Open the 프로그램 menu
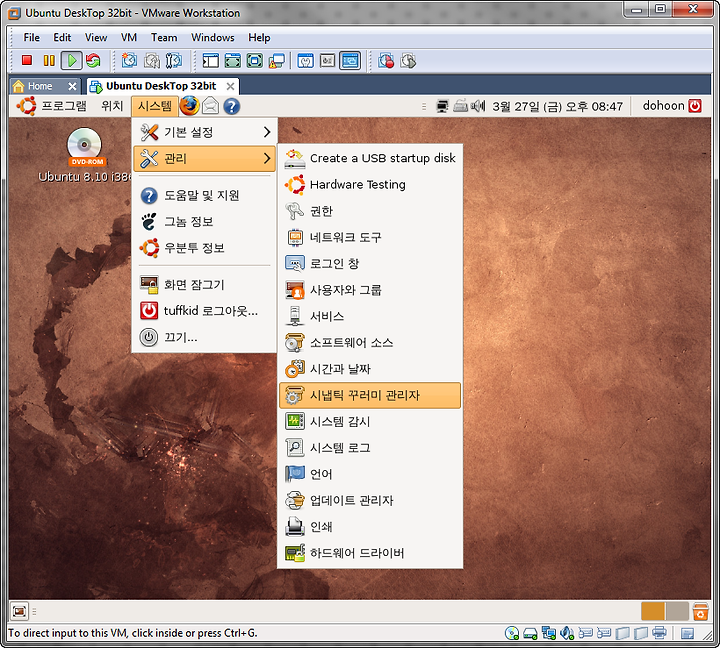The image size is (720, 648). click(64, 106)
